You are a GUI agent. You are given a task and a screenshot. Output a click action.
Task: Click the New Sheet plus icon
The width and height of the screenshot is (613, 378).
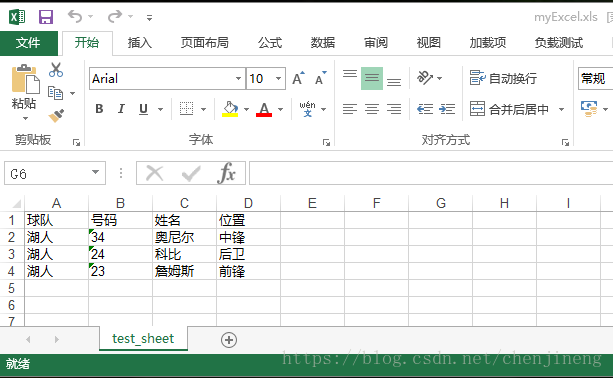click(229, 340)
